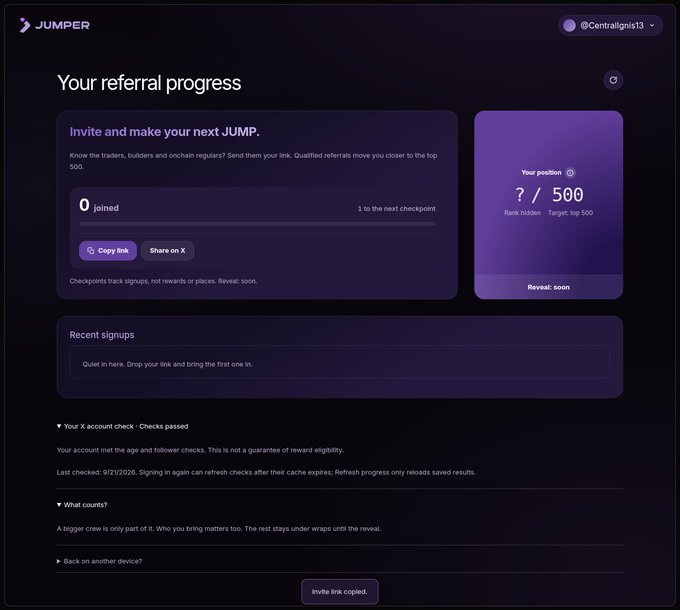Collapse the What counts? section
Viewport: 680px width, 610px height.
[82, 505]
